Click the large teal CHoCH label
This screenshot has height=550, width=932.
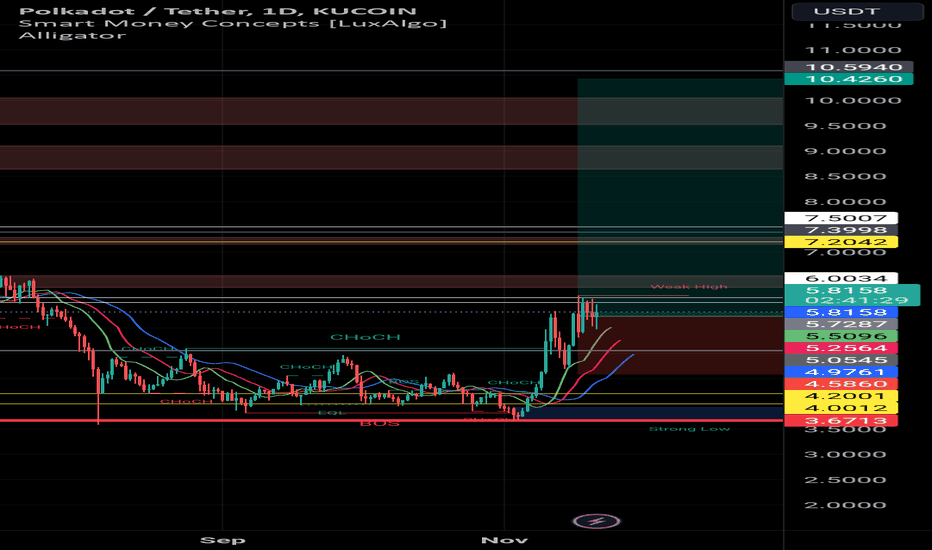tap(365, 337)
